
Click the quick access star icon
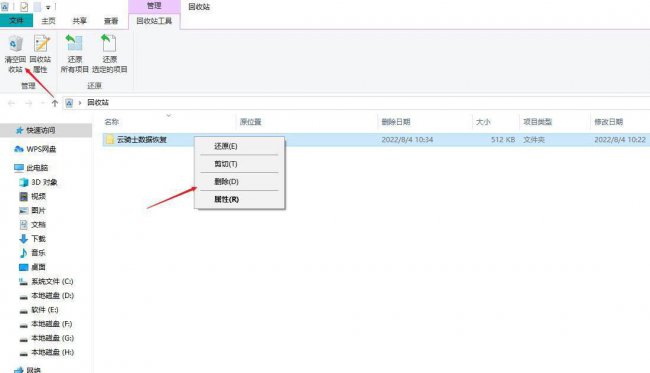(x=19, y=131)
